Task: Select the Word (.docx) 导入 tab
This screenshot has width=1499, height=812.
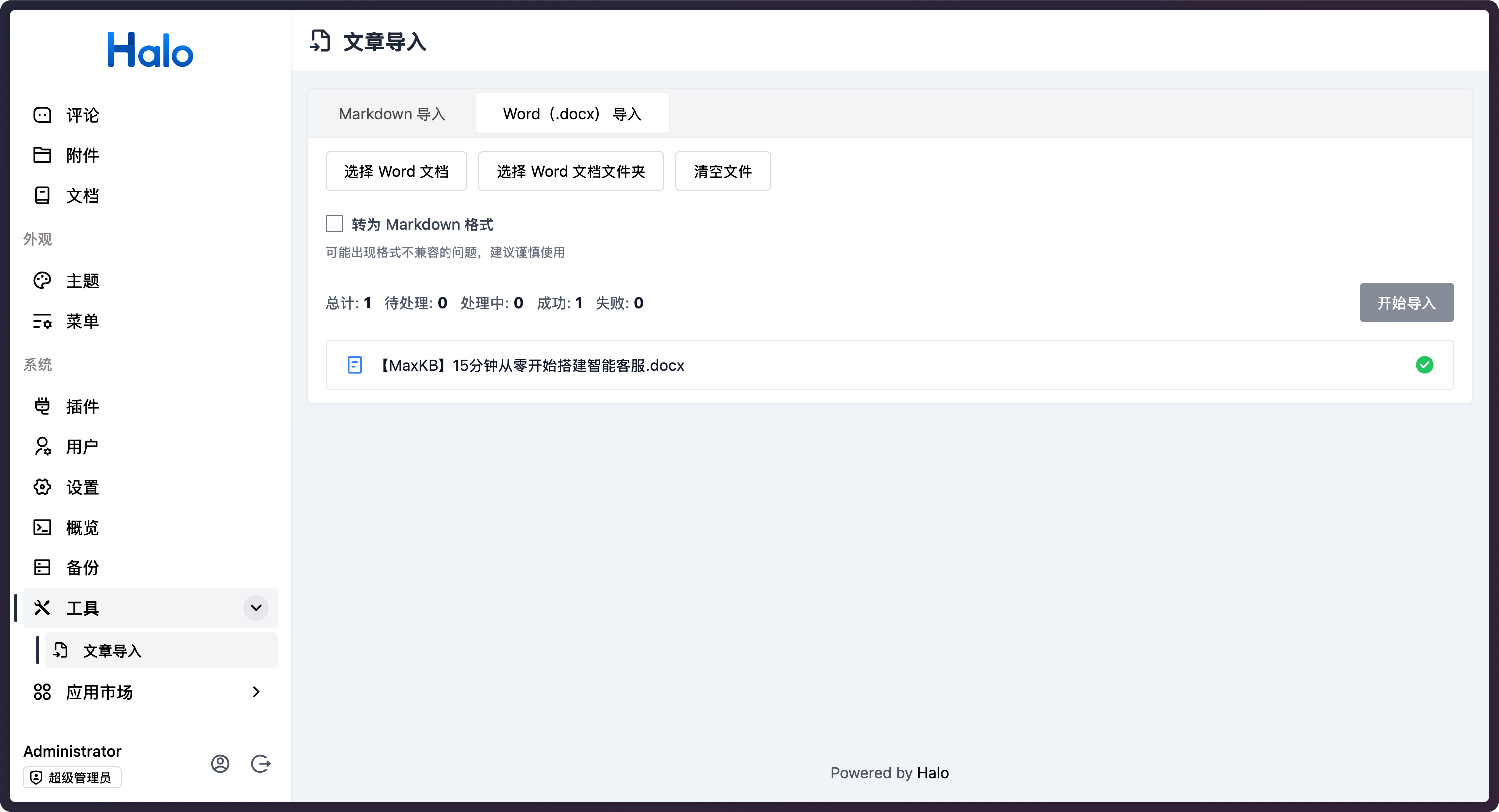Action: [572, 114]
